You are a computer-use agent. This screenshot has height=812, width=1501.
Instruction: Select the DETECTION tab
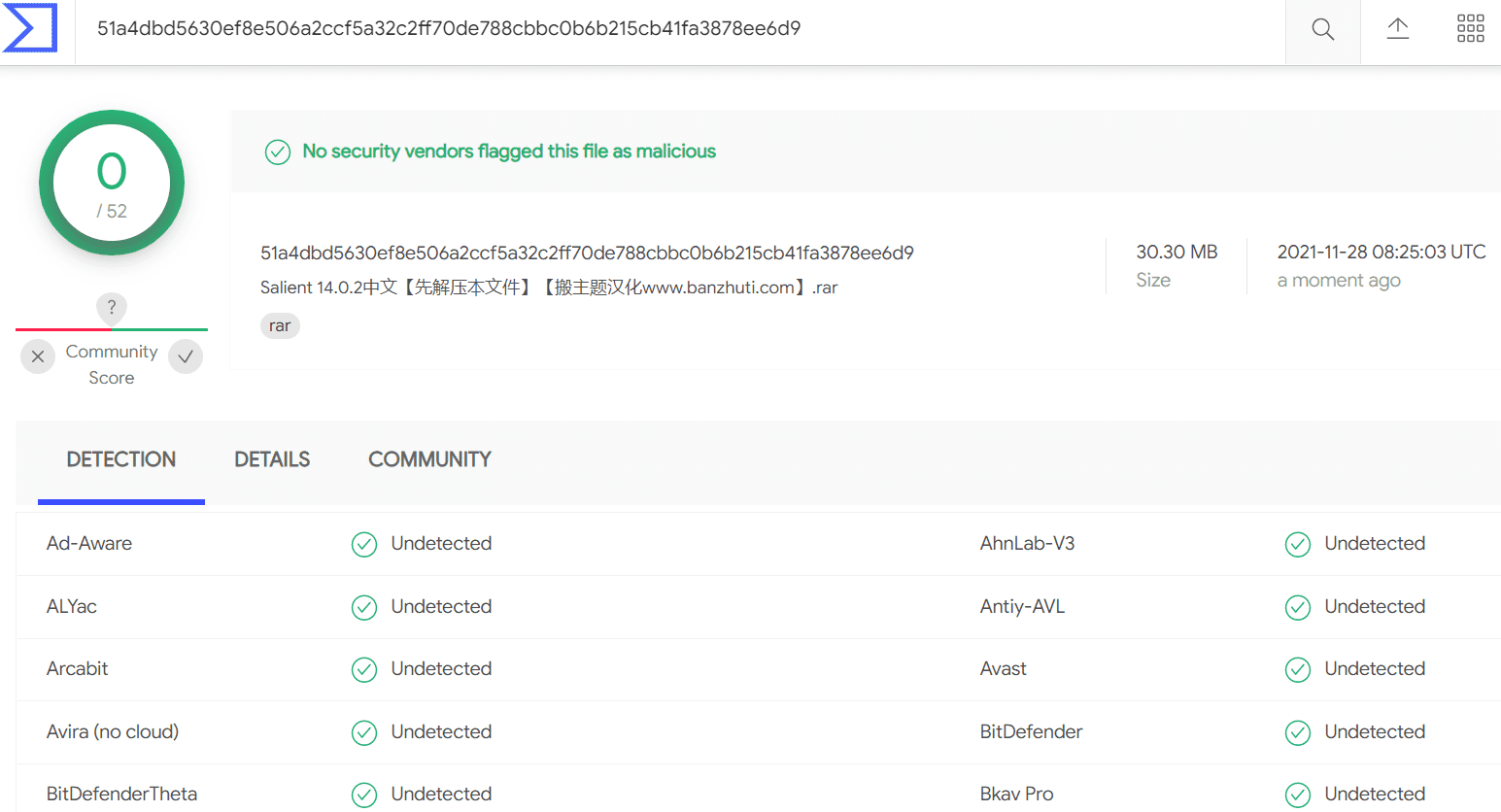tap(121, 459)
